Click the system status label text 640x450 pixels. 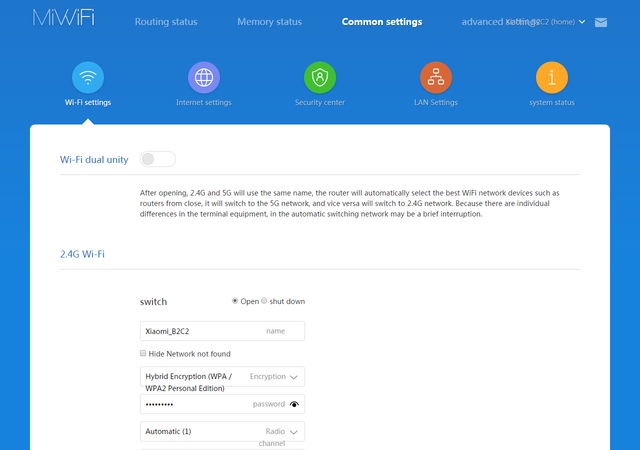[552, 102]
